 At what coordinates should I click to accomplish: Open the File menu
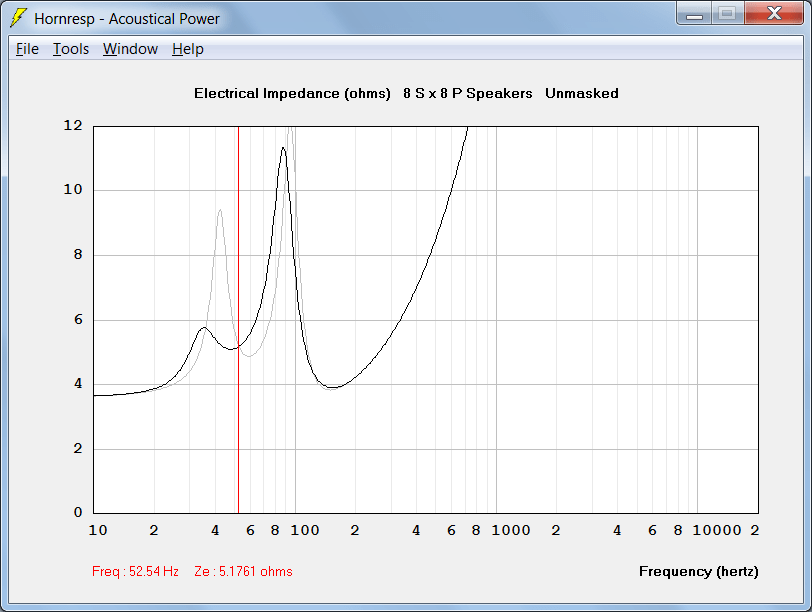27,49
